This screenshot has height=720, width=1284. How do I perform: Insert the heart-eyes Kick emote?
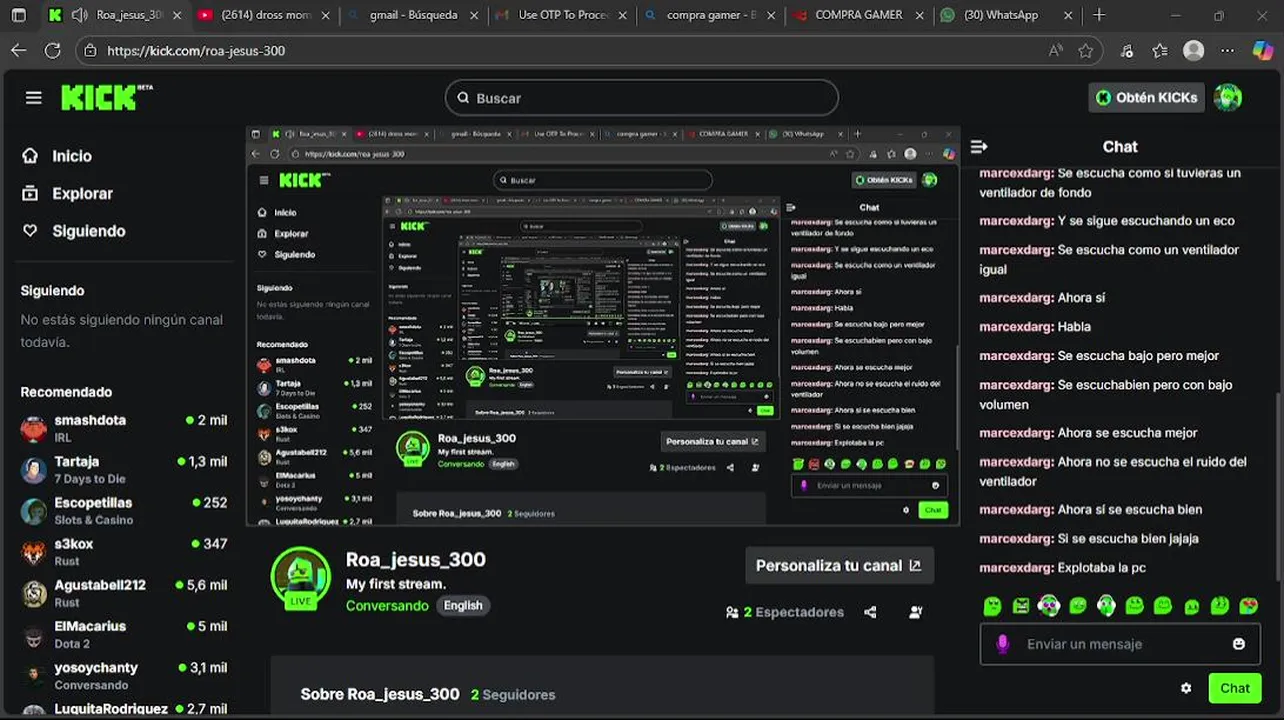click(x=1248, y=605)
